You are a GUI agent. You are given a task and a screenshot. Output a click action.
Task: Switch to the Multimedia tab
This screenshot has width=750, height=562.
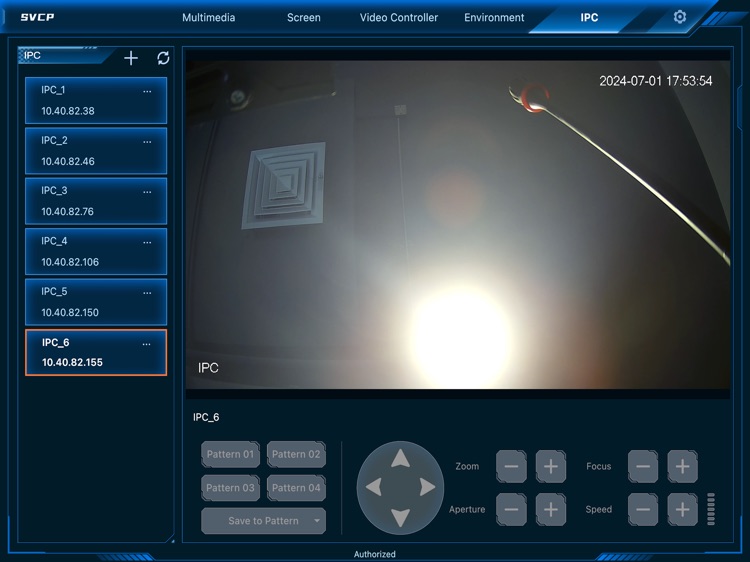209,18
